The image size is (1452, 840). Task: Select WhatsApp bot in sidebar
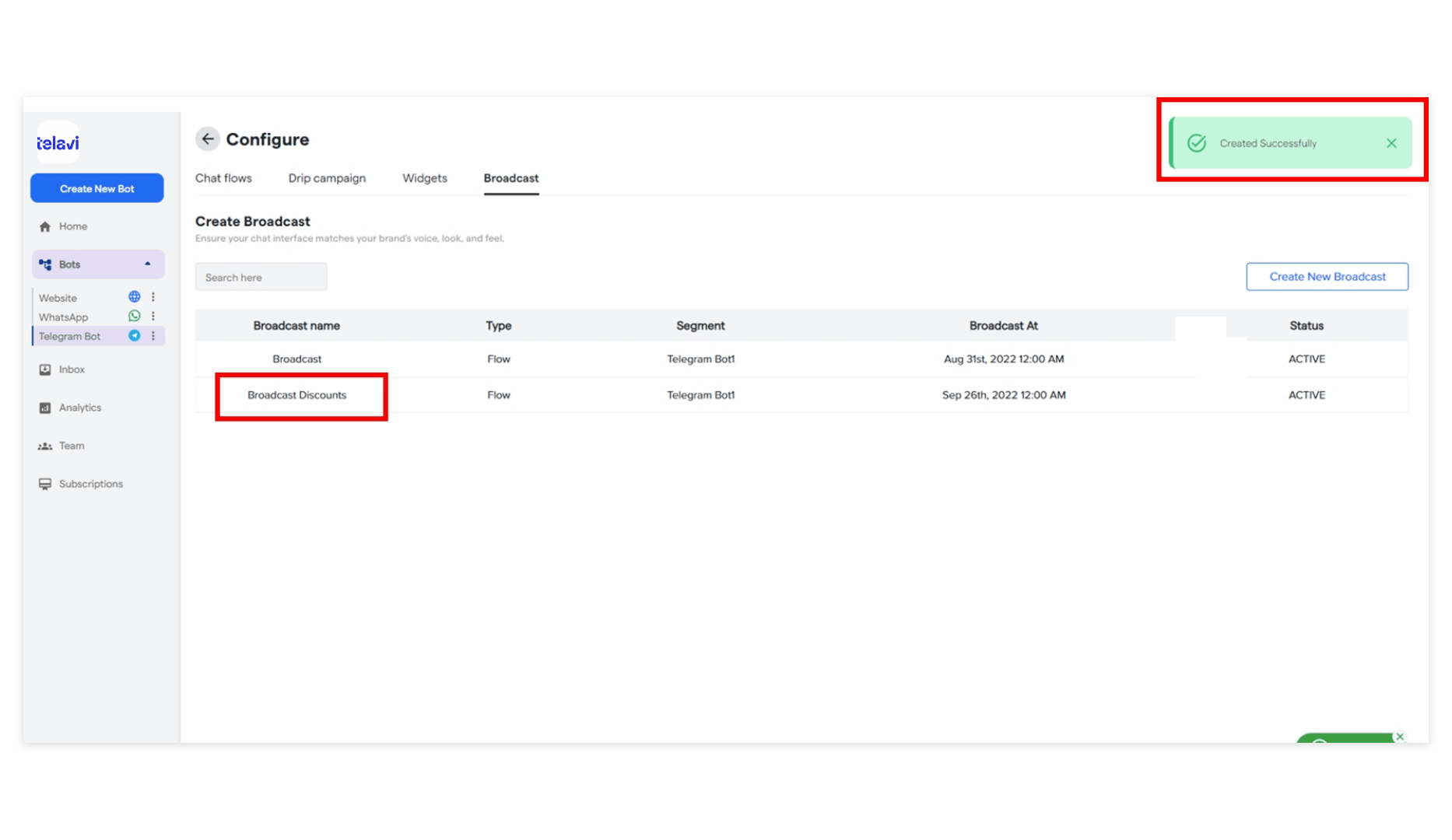(64, 317)
